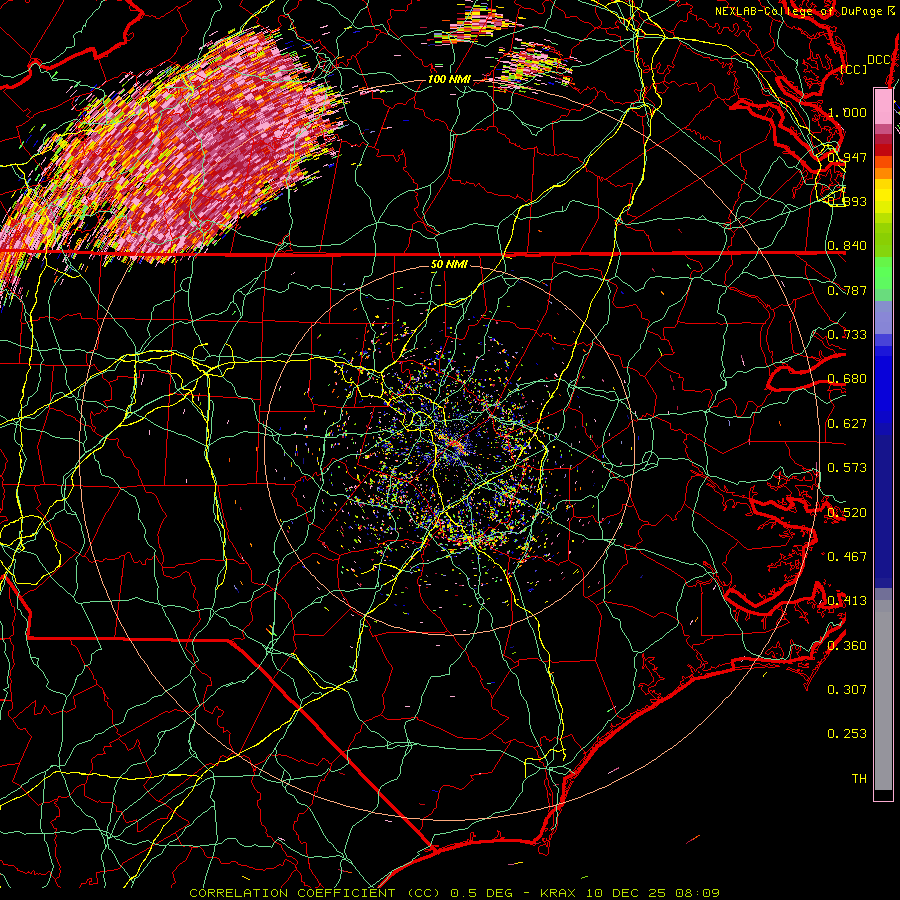Click the Correlation Coefficient KRAX caption at bottom

tap(455, 893)
